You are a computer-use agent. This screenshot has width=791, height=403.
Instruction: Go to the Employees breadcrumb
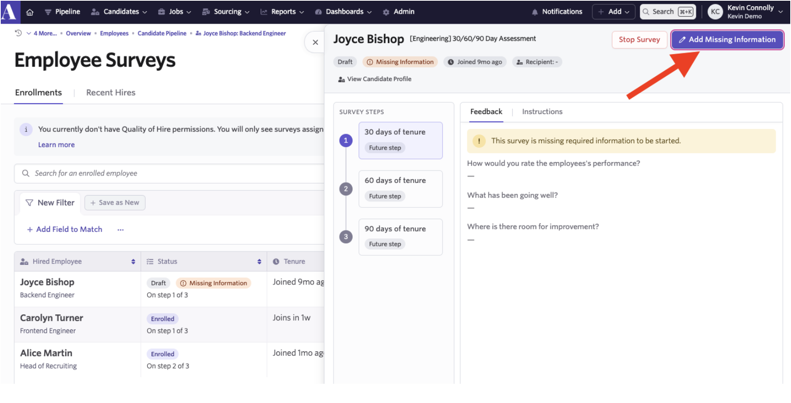click(114, 33)
